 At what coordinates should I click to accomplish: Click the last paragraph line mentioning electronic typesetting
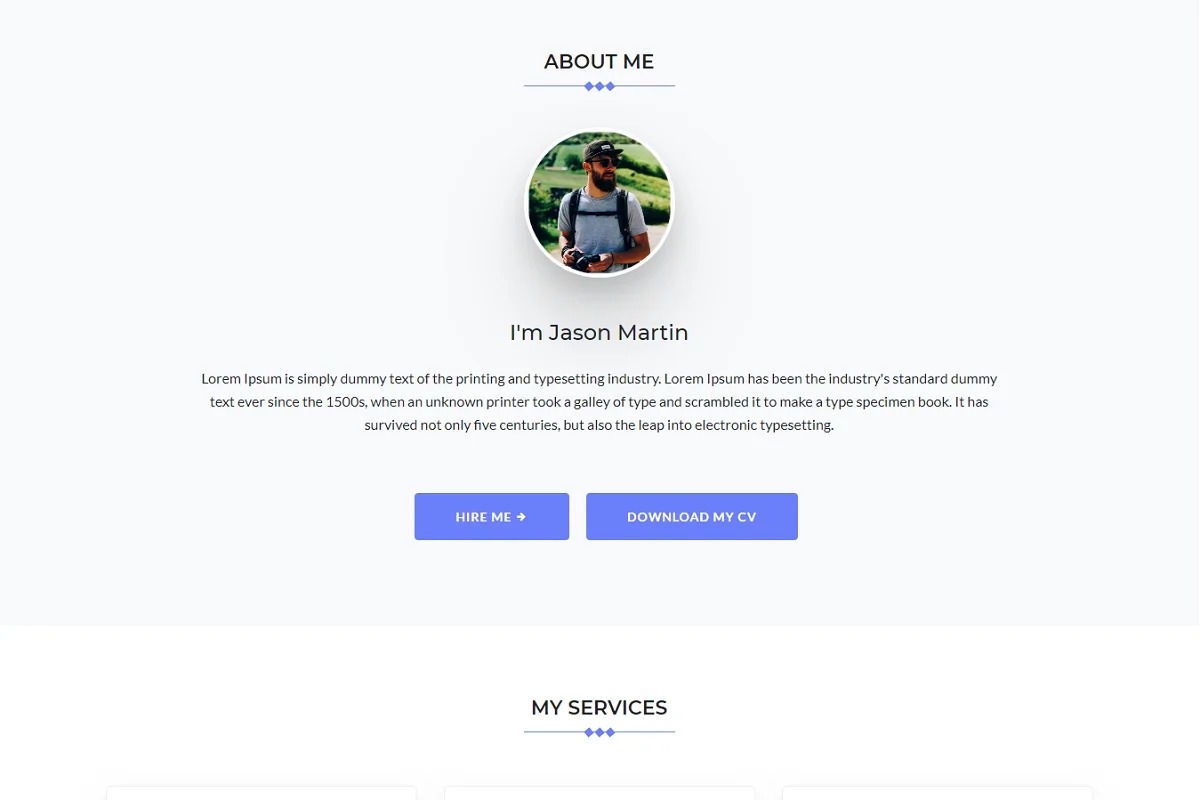point(599,425)
